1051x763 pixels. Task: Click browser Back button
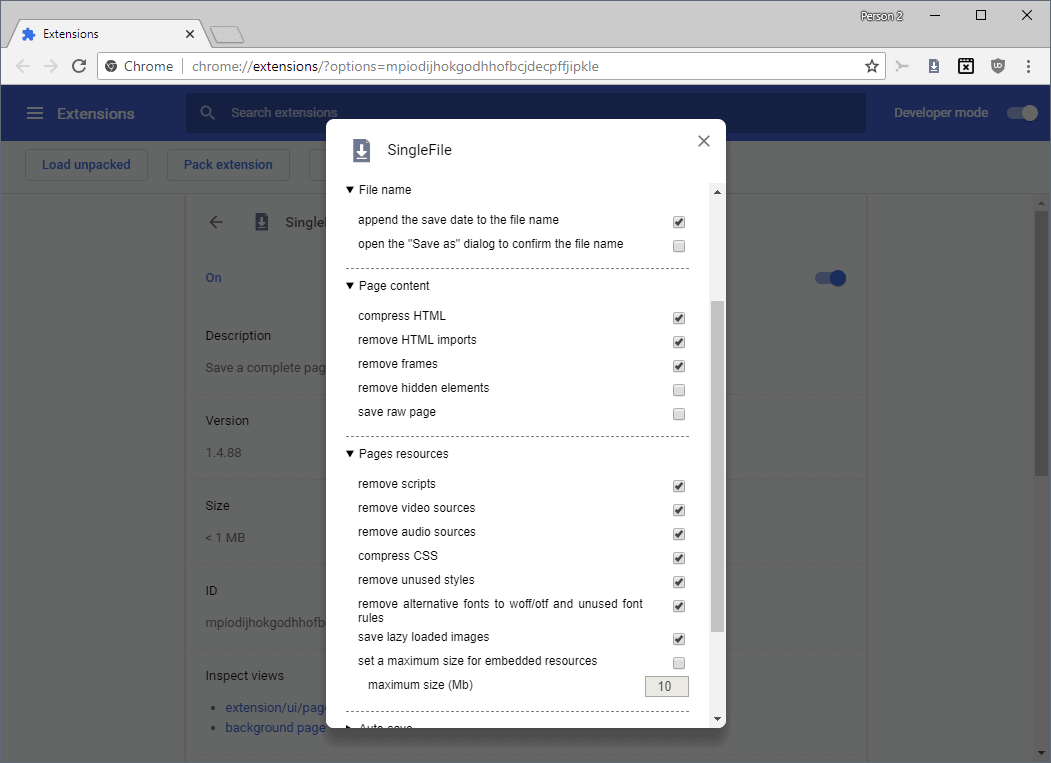click(23, 66)
